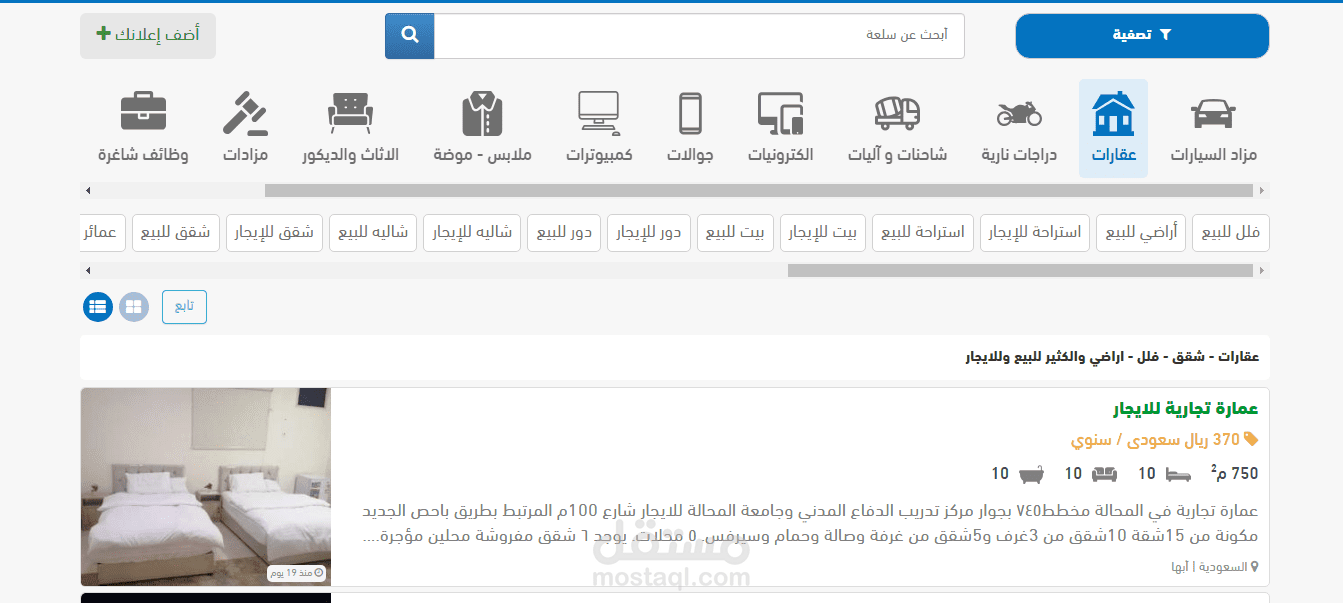Open the تصفية filter panel

point(1142,35)
